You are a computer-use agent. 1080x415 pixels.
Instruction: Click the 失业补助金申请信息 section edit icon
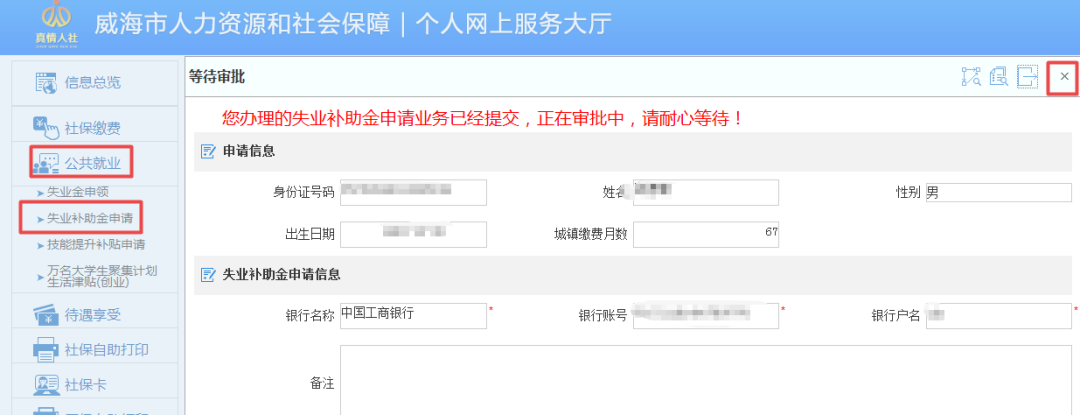point(207,275)
